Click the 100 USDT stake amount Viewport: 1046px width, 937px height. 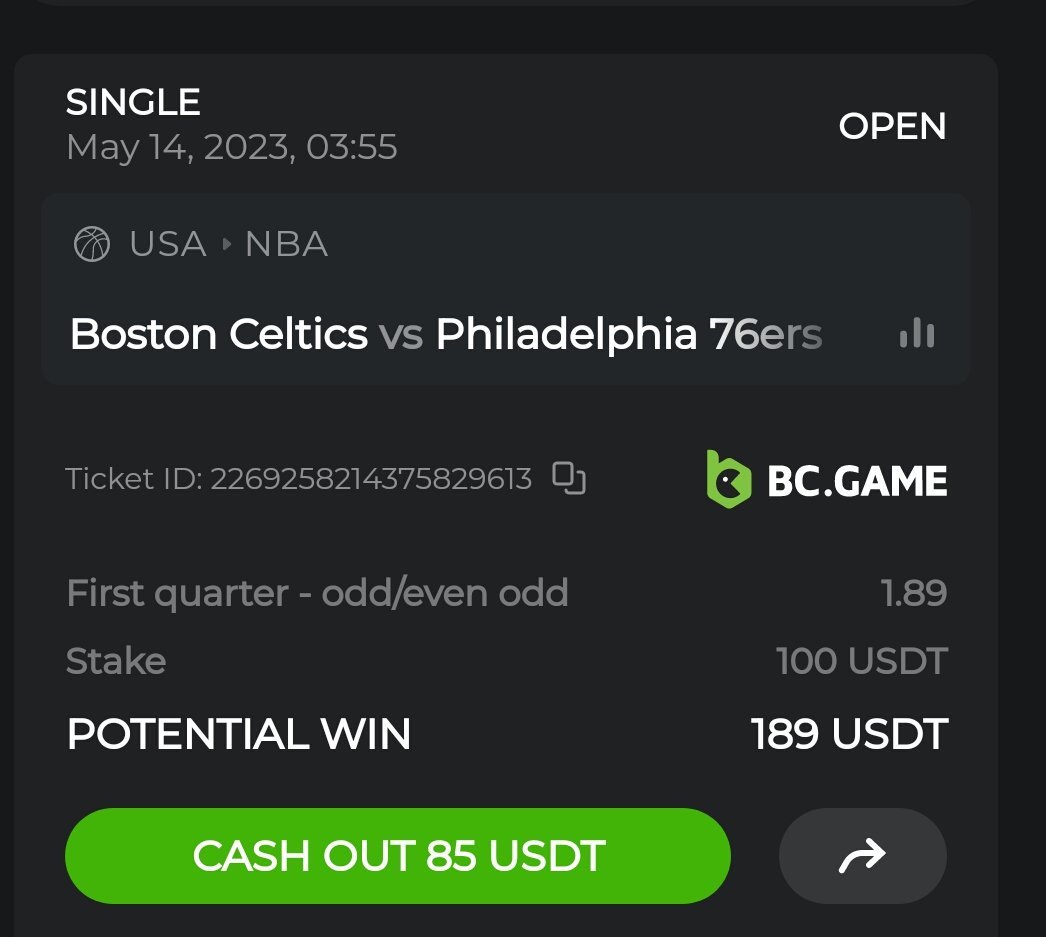pos(861,661)
